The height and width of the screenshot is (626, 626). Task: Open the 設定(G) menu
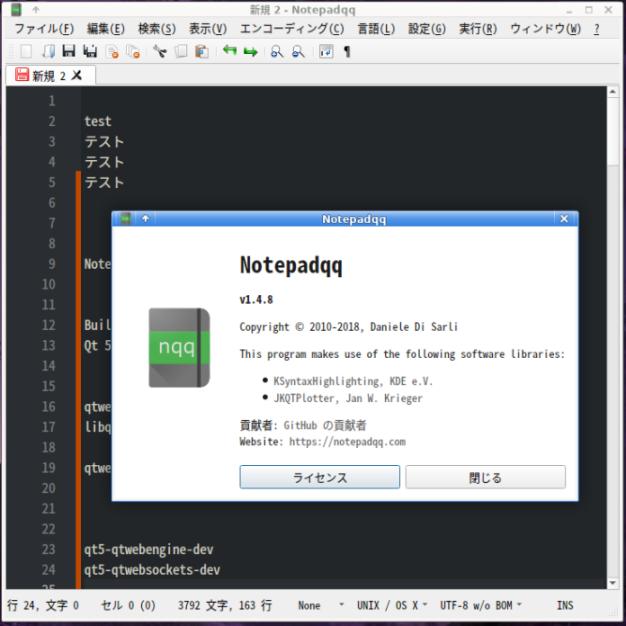click(x=427, y=29)
